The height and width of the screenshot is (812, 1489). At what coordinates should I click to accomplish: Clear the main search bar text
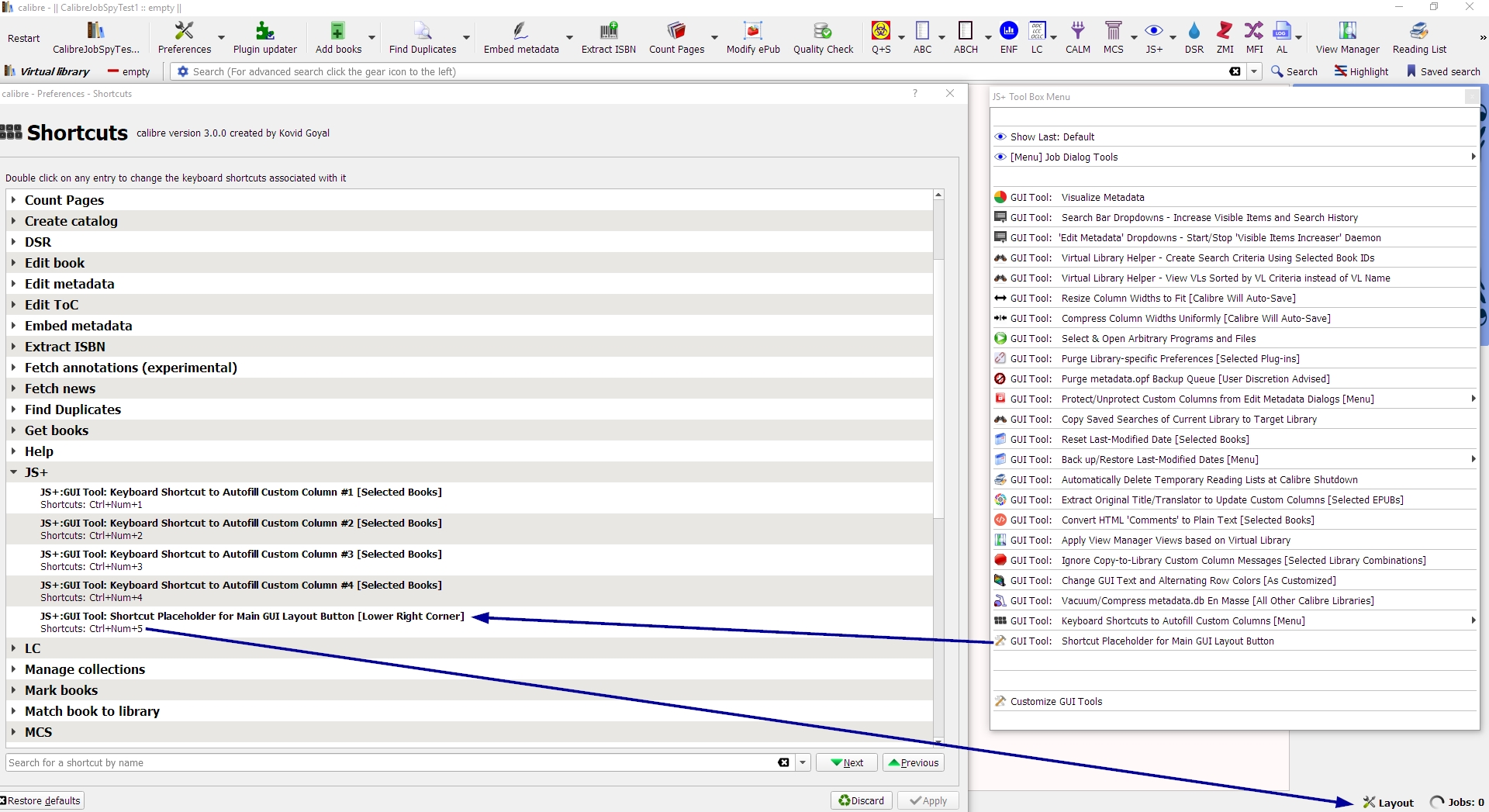click(x=1235, y=71)
